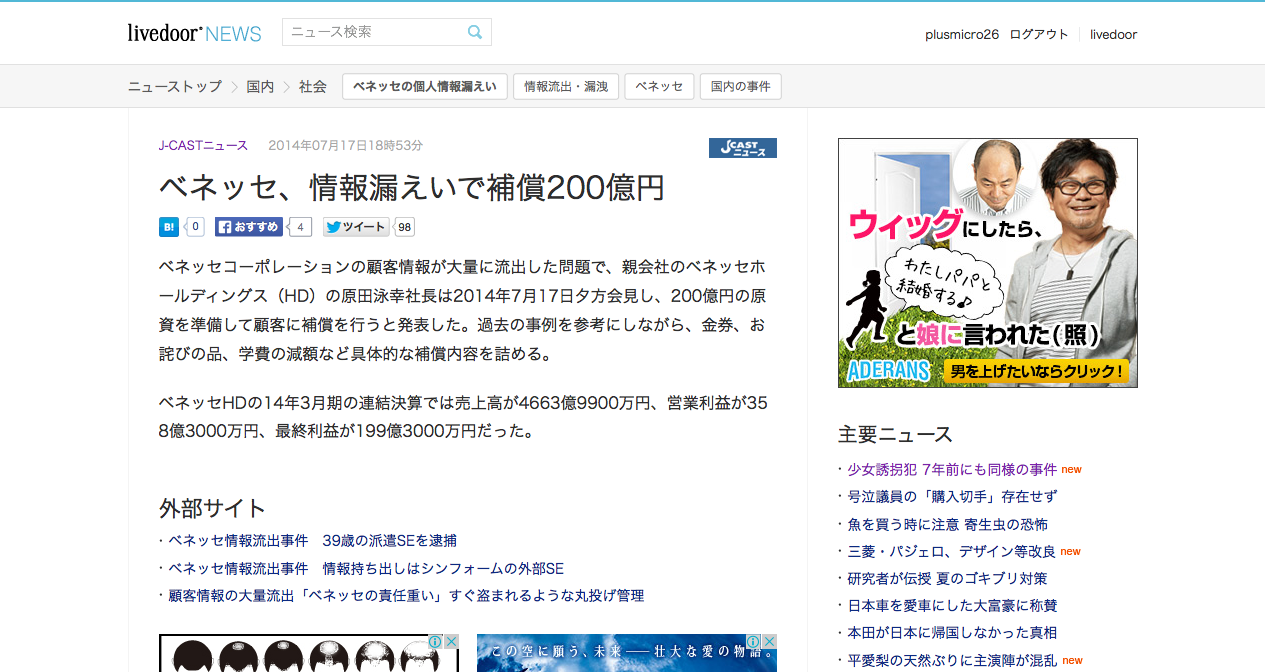
Task: Open news 研究者が伝授 夏のゴキブリ対策
Action: (947, 578)
